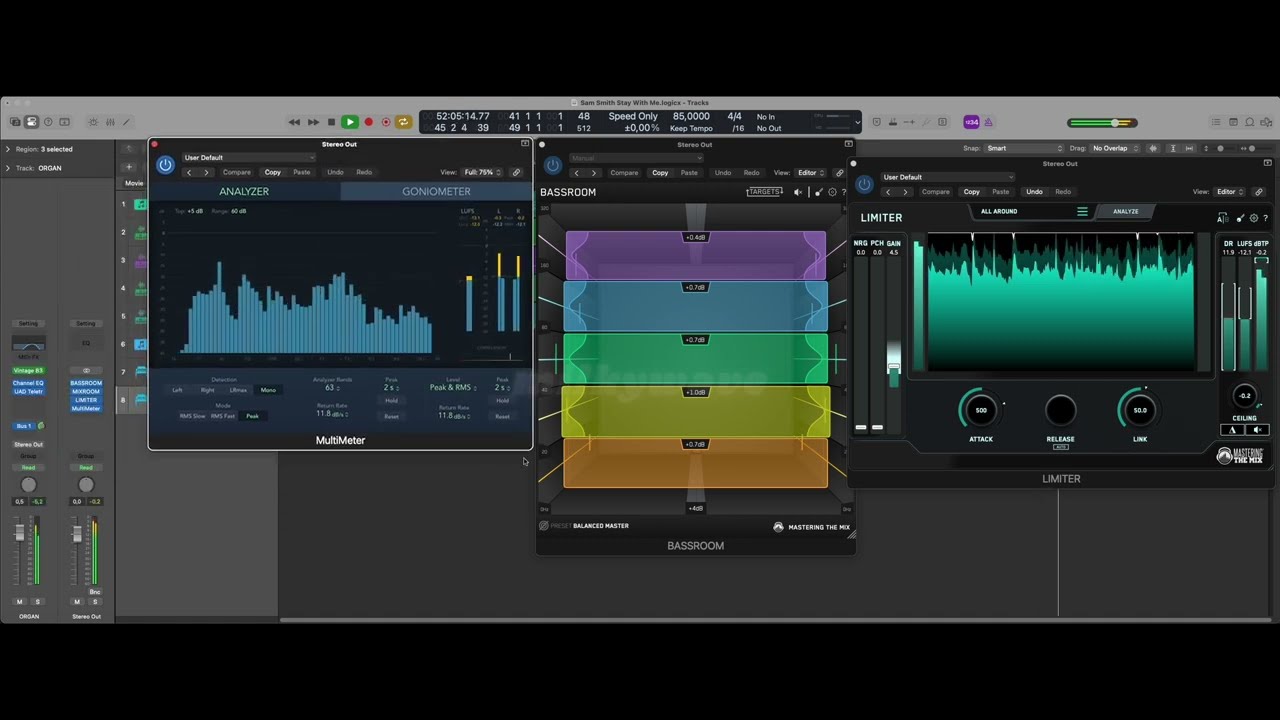Click Copy in Bassroom window
This screenshot has width=1280, height=720.
click(x=660, y=173)
